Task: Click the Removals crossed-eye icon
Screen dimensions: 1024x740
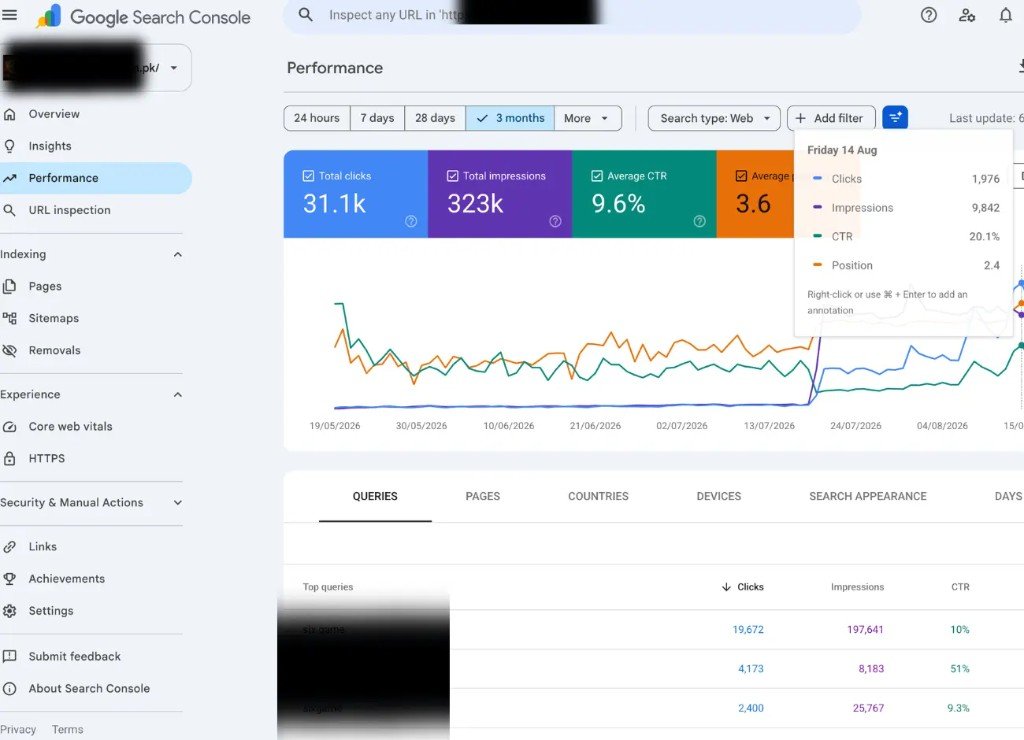Action: [10, 350]
